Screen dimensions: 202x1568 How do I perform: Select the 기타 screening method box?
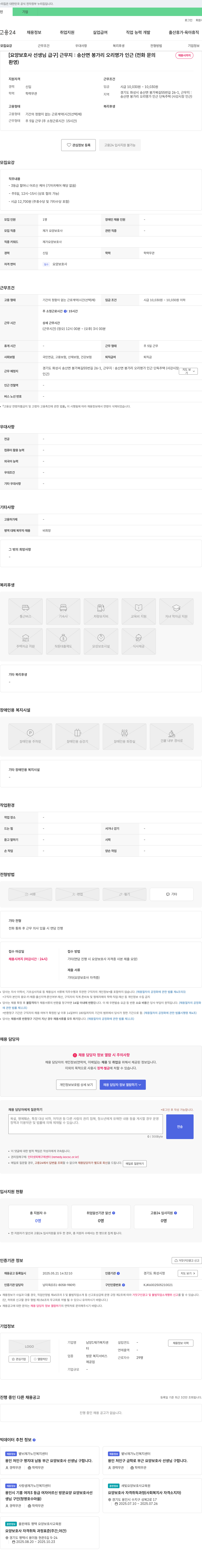171,894
